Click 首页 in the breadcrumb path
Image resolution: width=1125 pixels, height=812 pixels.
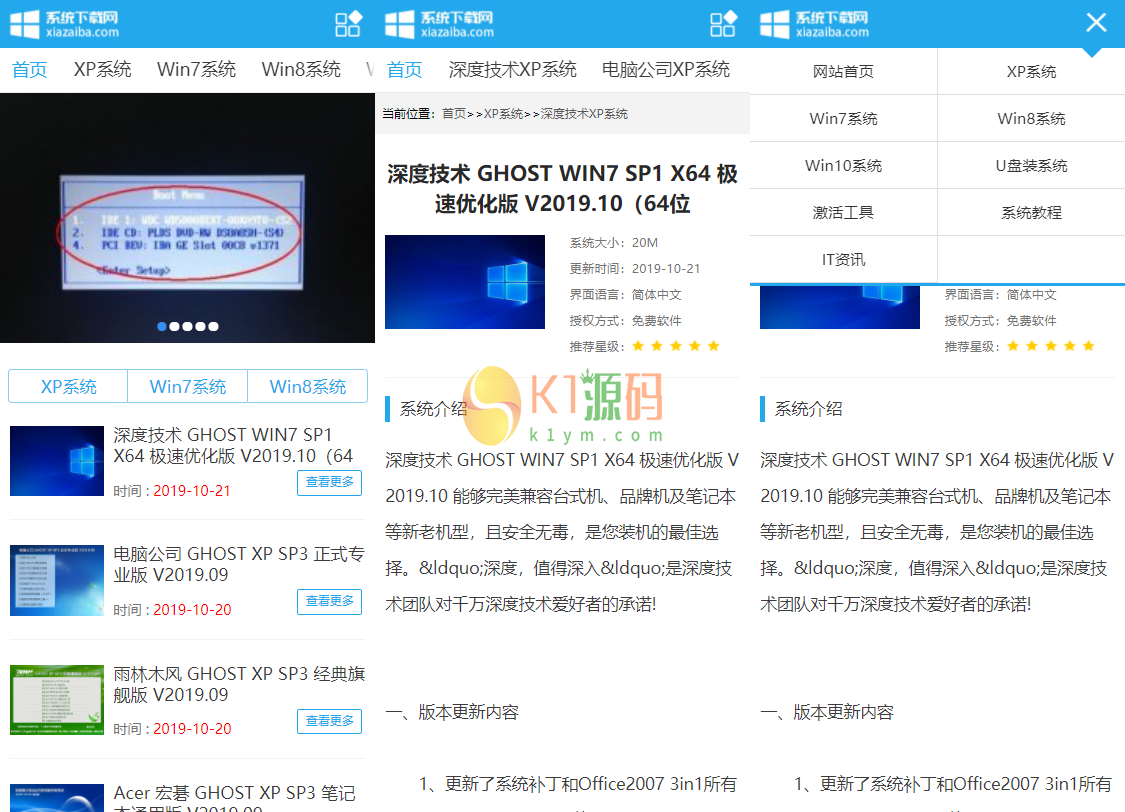tap(453, 114)
